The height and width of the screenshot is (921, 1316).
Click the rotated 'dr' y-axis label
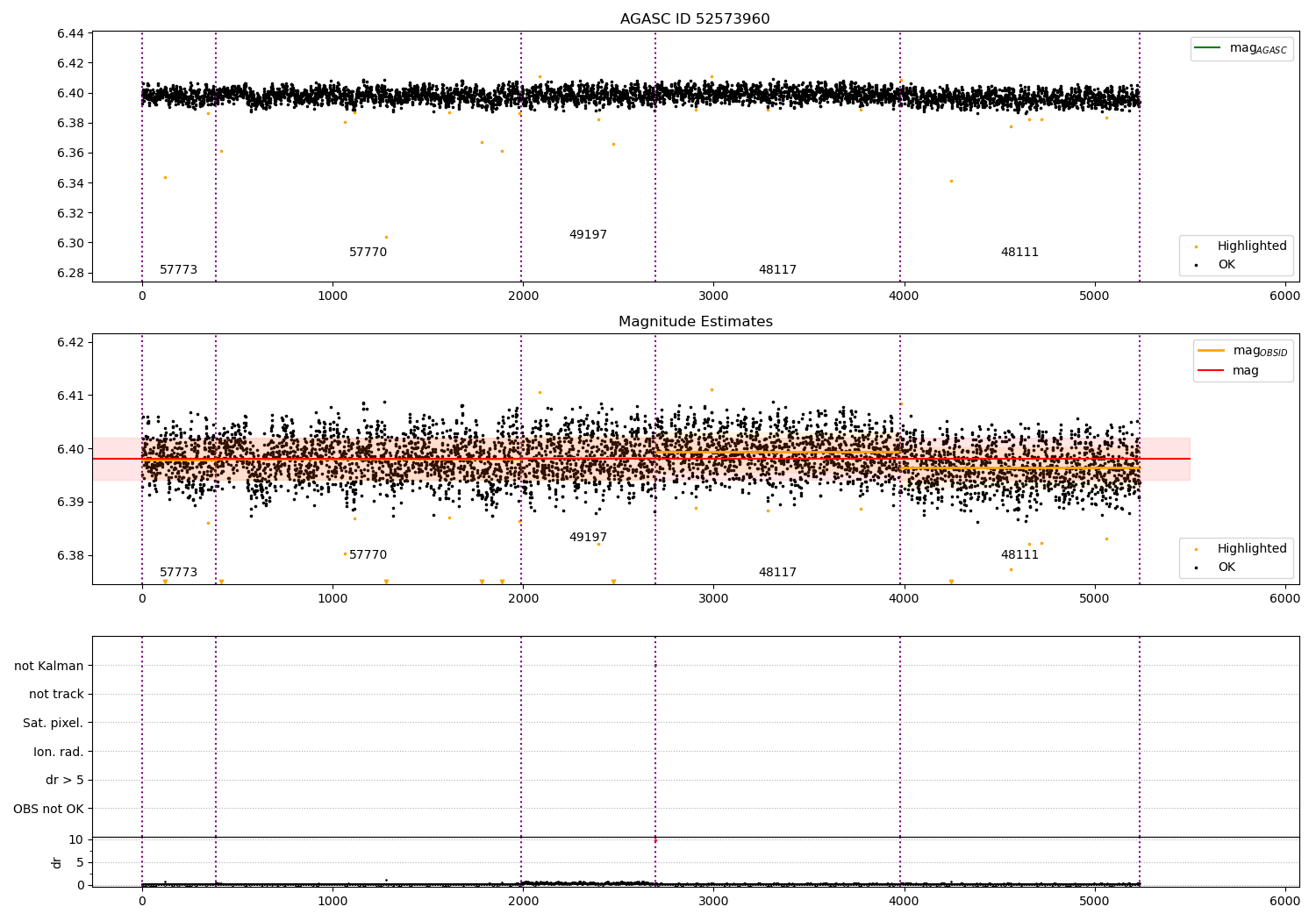(x=57, y=863)
